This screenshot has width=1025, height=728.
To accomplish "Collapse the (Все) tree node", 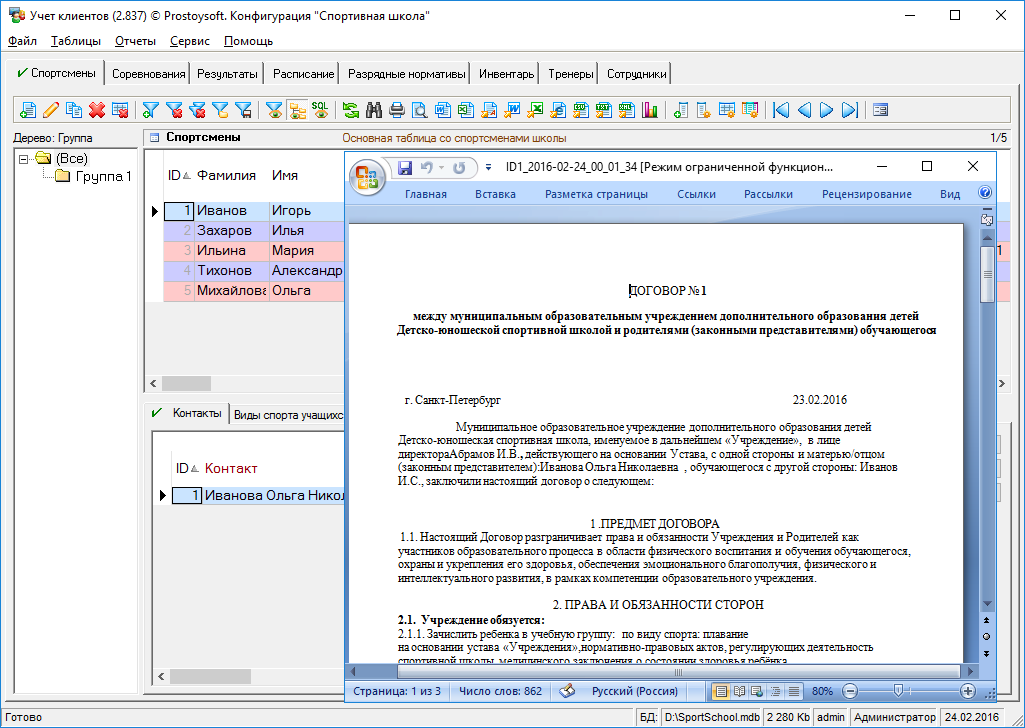I will [24, 158].
